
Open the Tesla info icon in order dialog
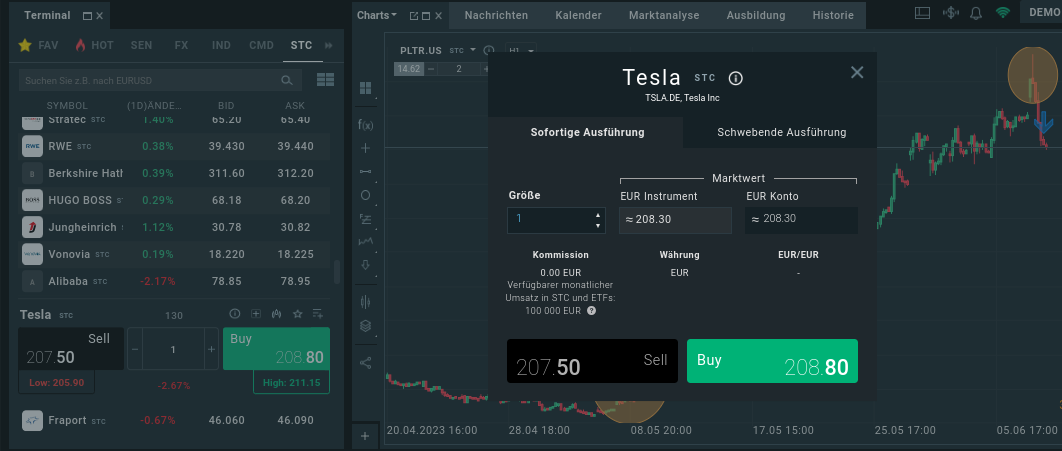click(x=736, y=79)
